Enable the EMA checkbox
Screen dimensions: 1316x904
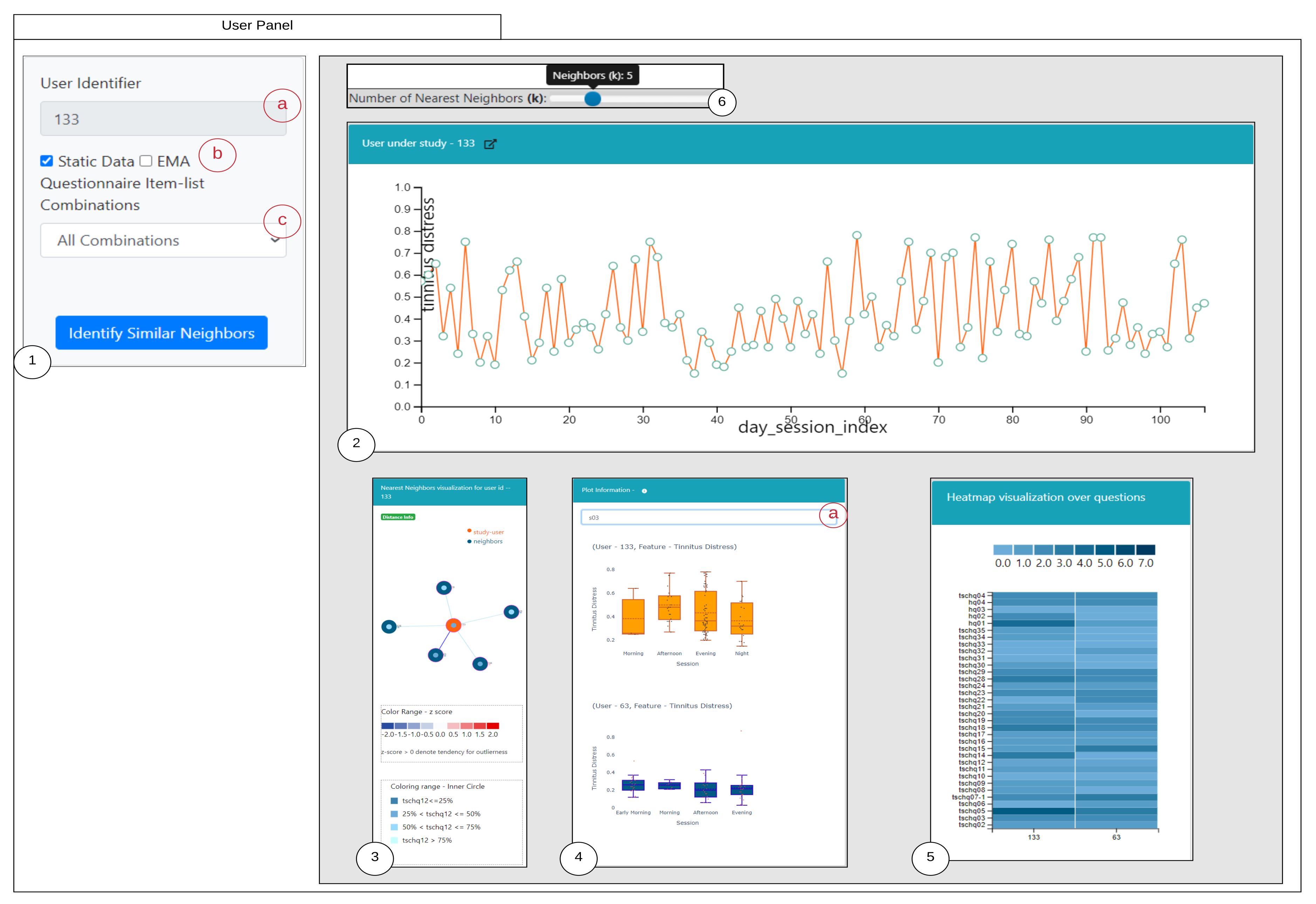[x=146, y=162]
